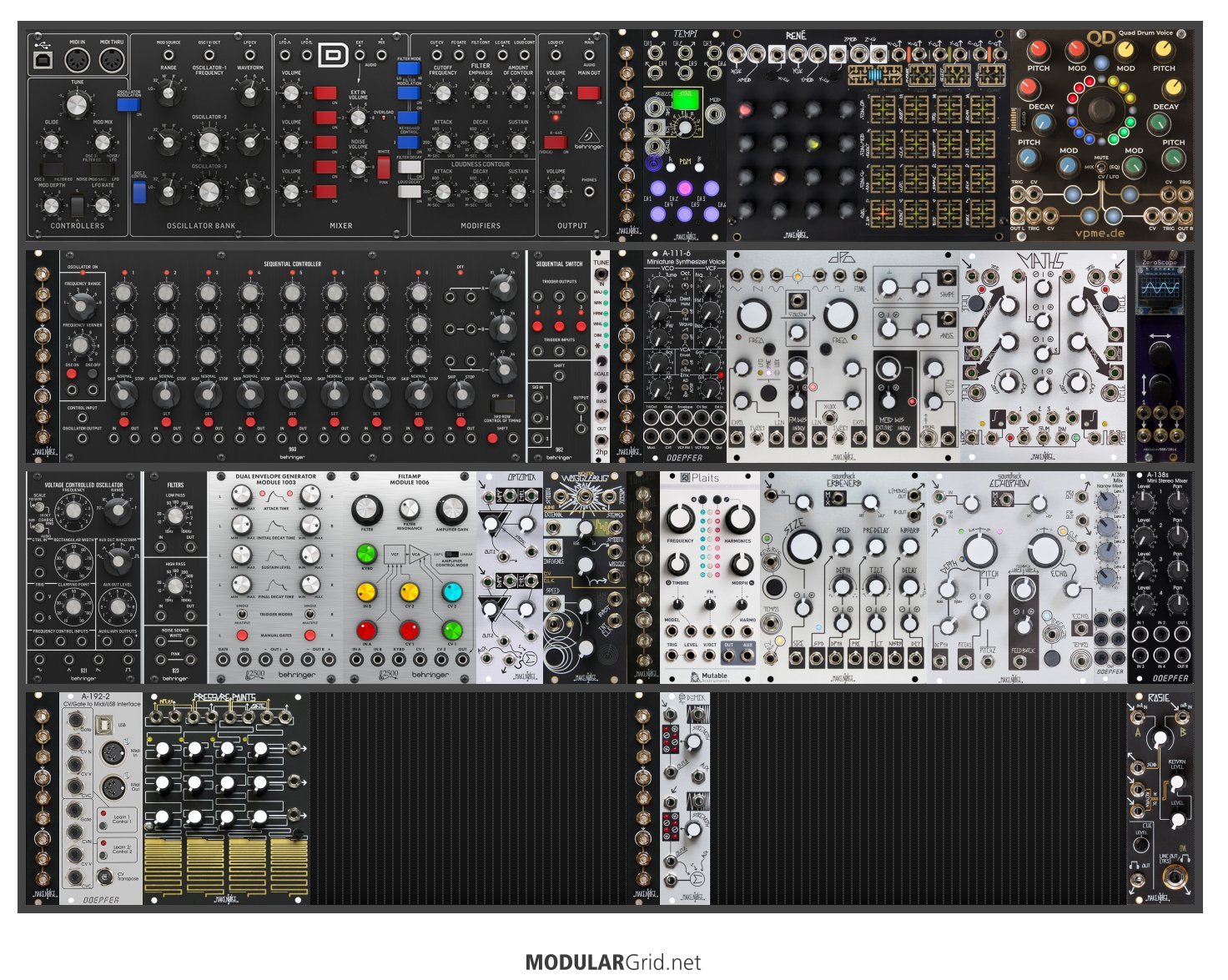Click the OUT L jack on the QD module
The image size is (1228, 980).
(1018, 216)
